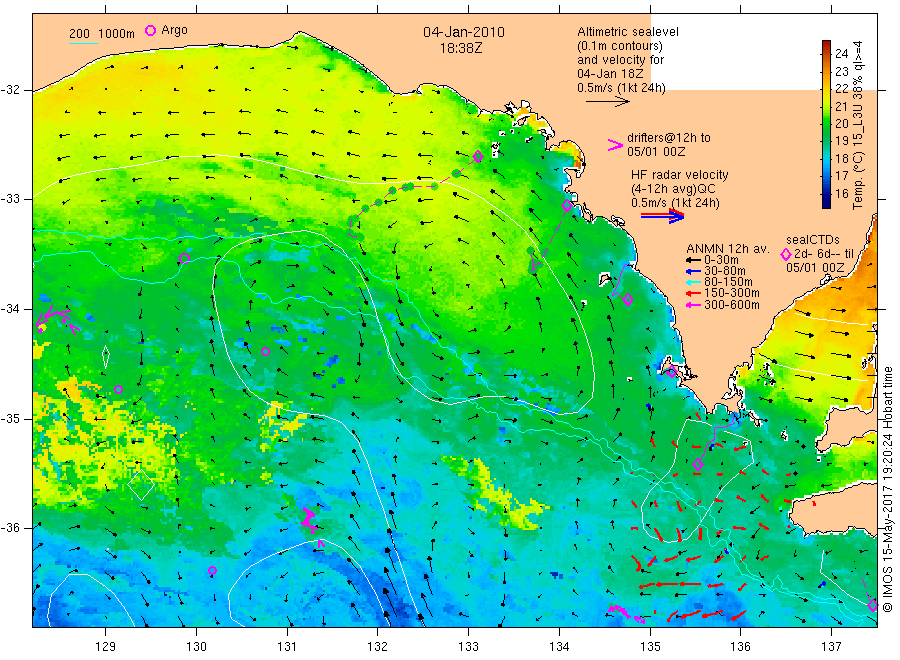Viewport: 900px width, 660px height.
Task: Click the IMOS copyright timestamp on the right edge
Action: (887, 490)
